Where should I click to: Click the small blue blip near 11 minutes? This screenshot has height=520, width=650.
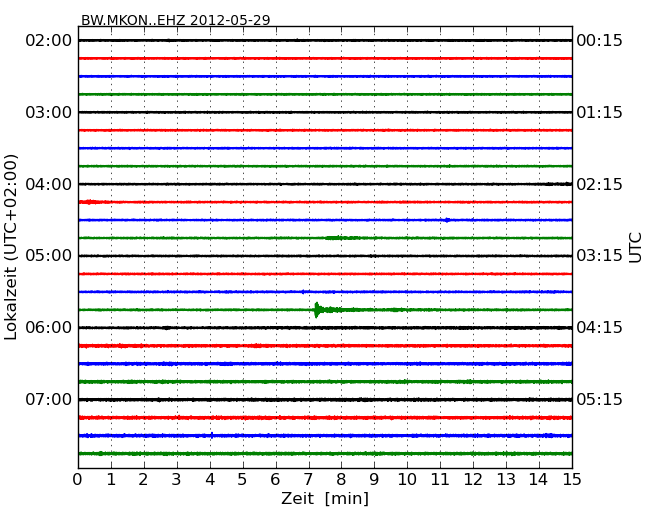click(x=447, y=220)
